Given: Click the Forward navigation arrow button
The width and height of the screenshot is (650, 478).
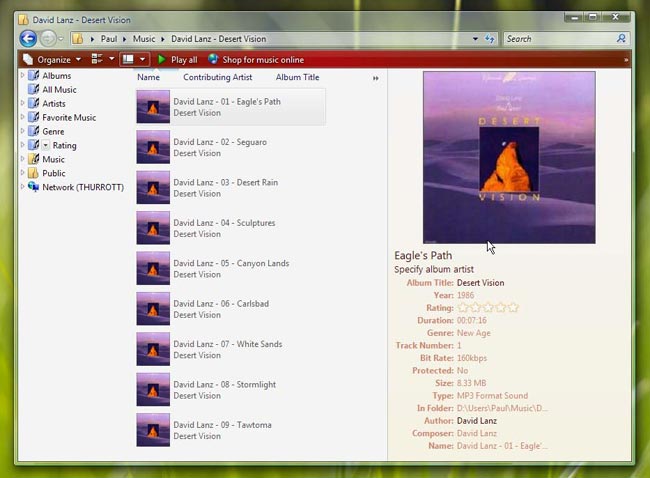Looking at the screenshot, I should pyautogui.click(x=49, y=39).
